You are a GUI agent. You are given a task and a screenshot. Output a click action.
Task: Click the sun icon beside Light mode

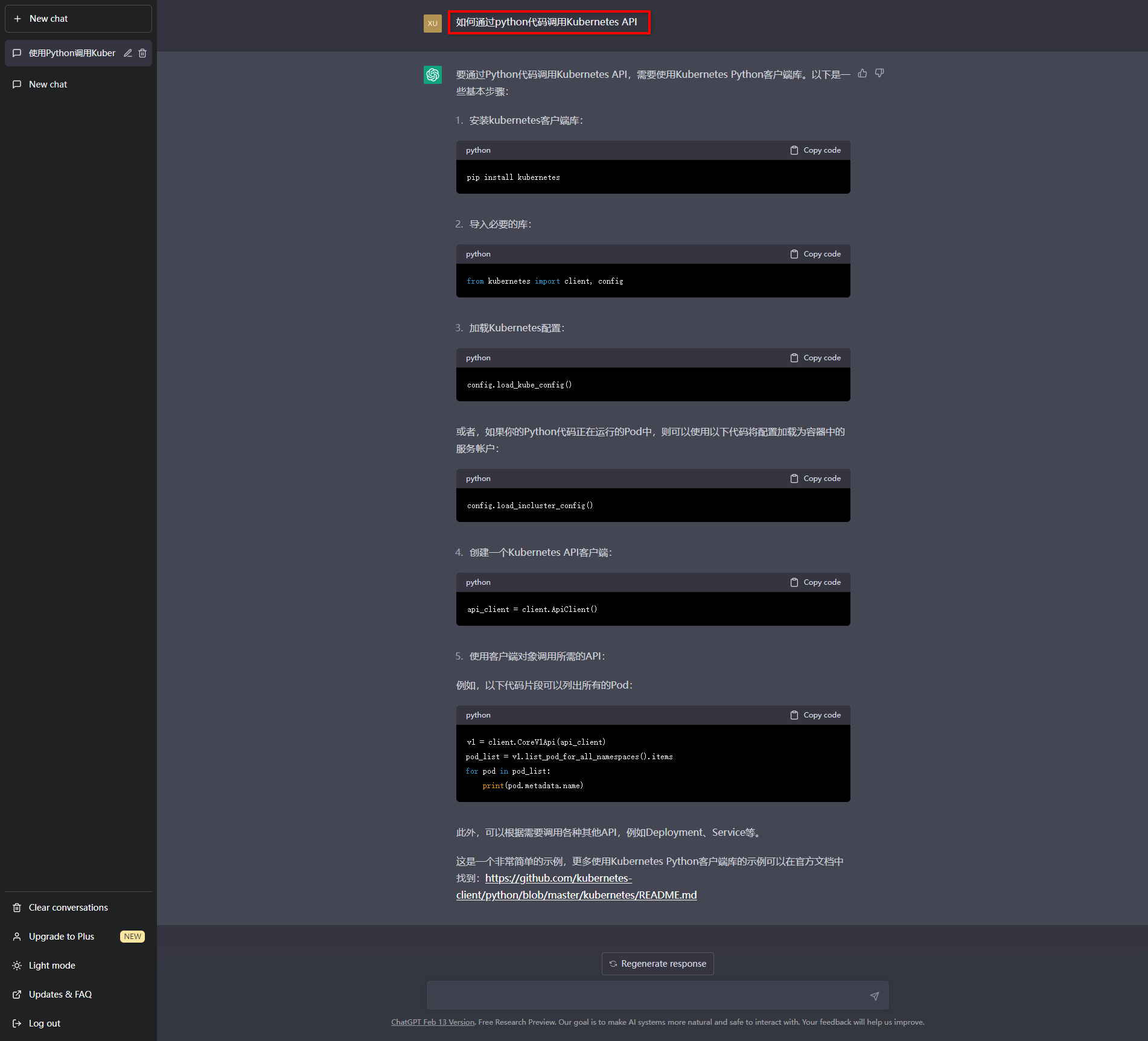[x=17, y=966]
